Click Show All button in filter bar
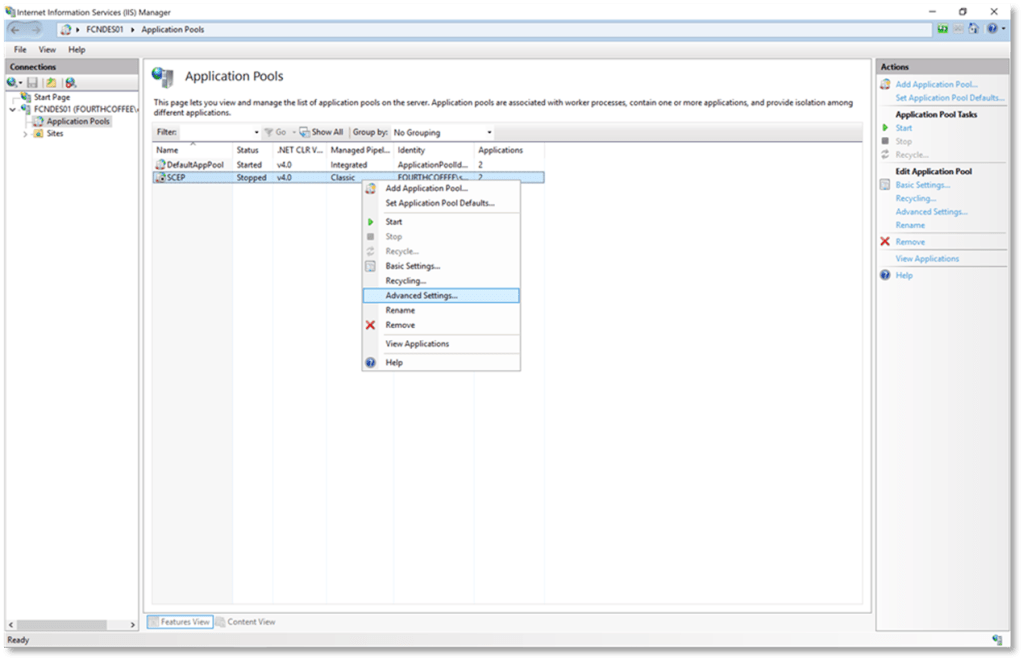 321,132
